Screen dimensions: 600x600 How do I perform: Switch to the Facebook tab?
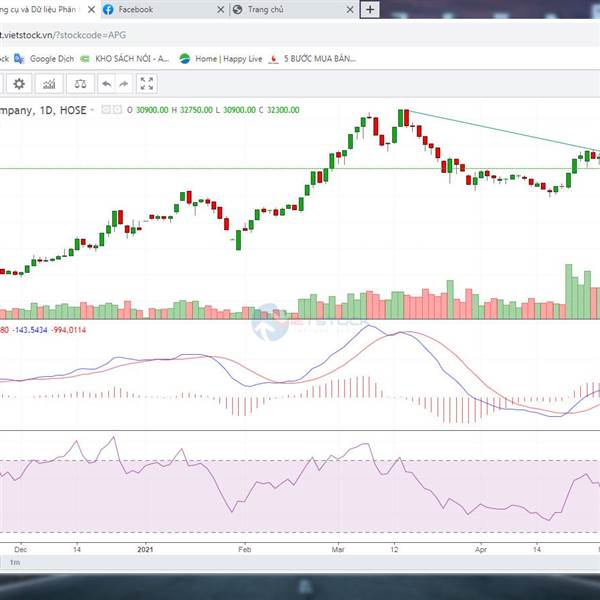pyautogui.click(x=150, y=9)
